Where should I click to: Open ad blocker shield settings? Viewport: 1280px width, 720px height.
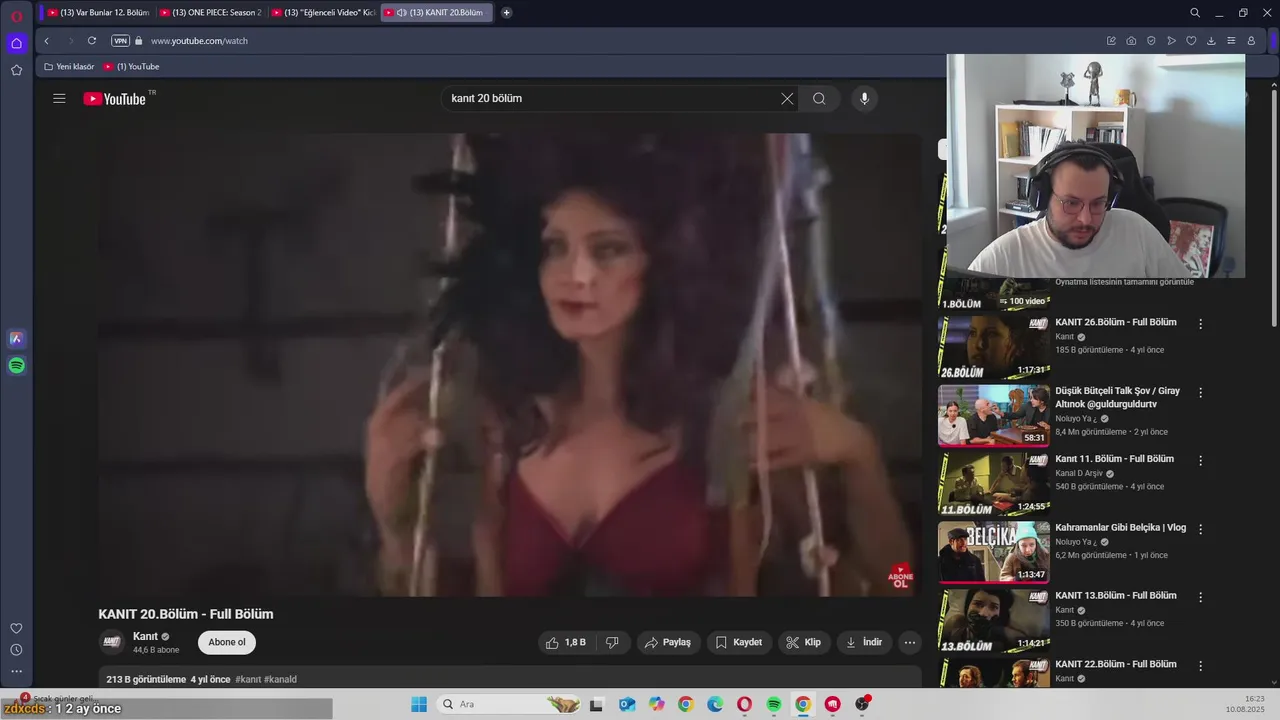(x=1151, y=41)
